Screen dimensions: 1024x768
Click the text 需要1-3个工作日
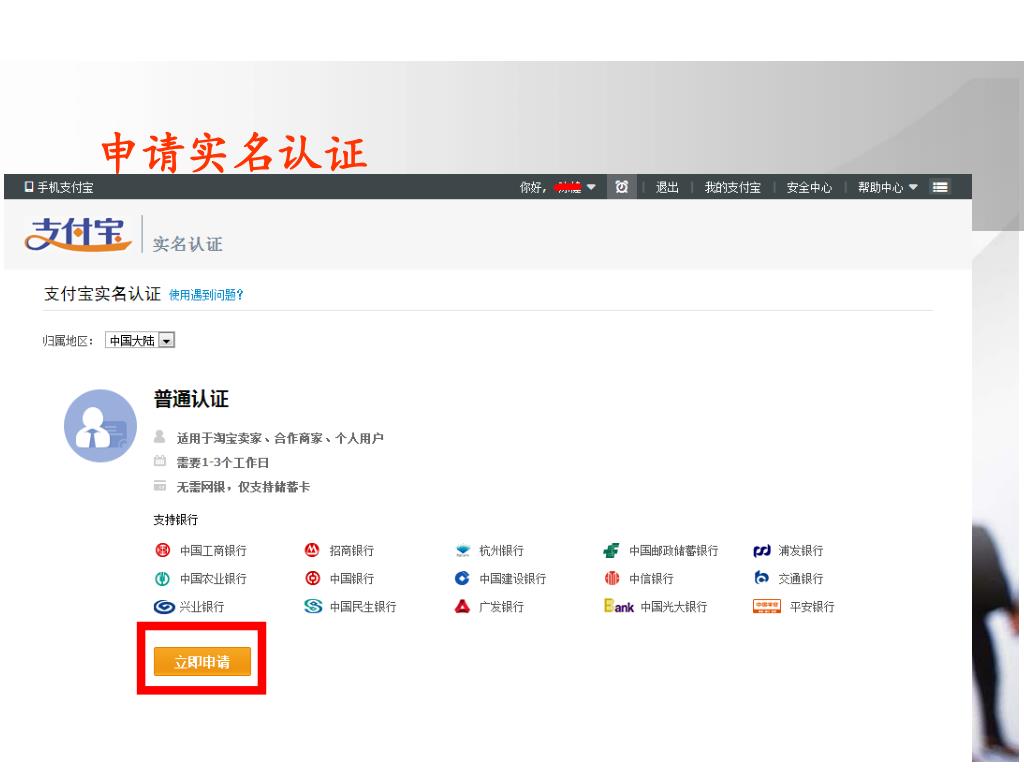223,462
